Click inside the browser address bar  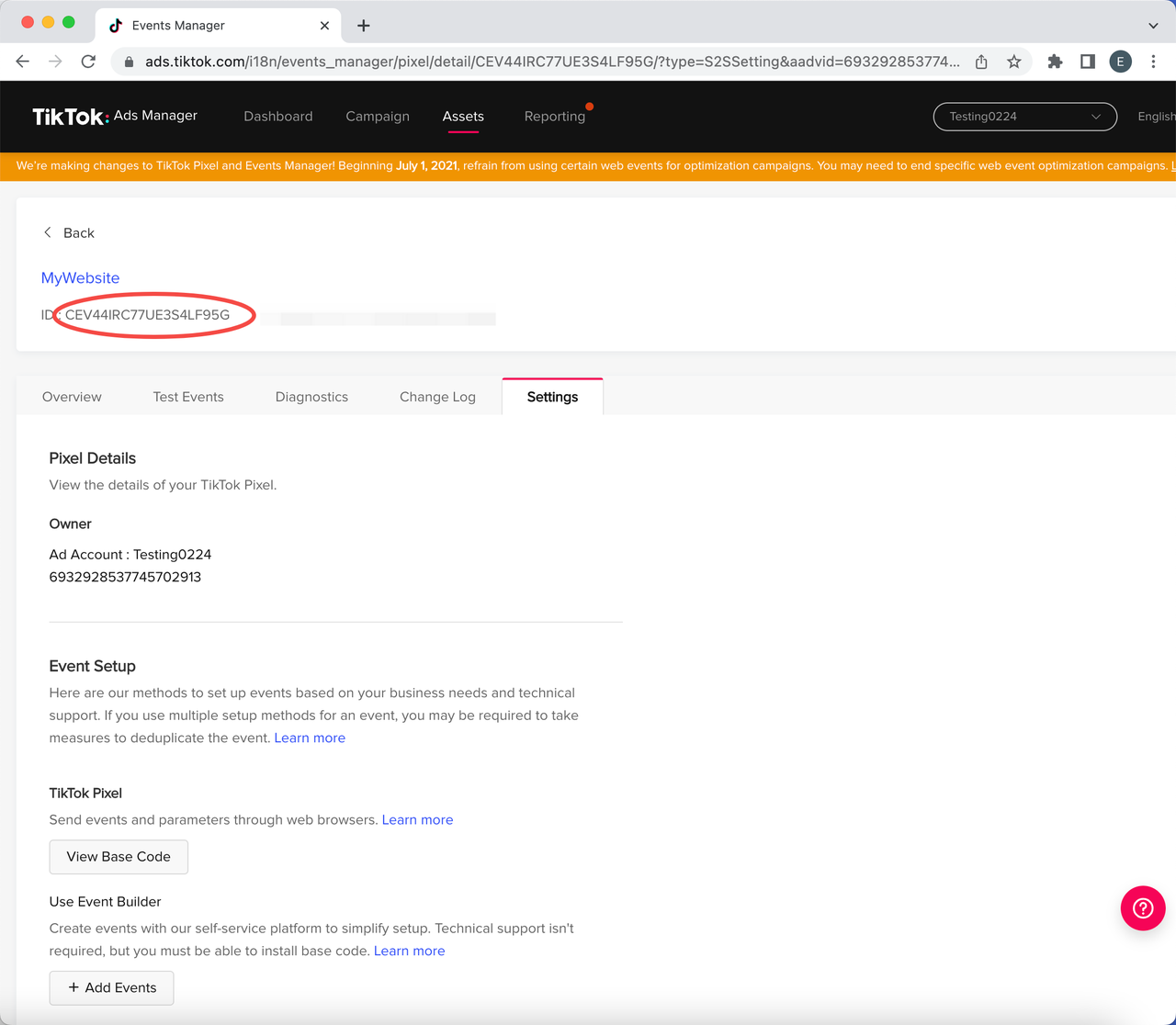tap(459, 62)
